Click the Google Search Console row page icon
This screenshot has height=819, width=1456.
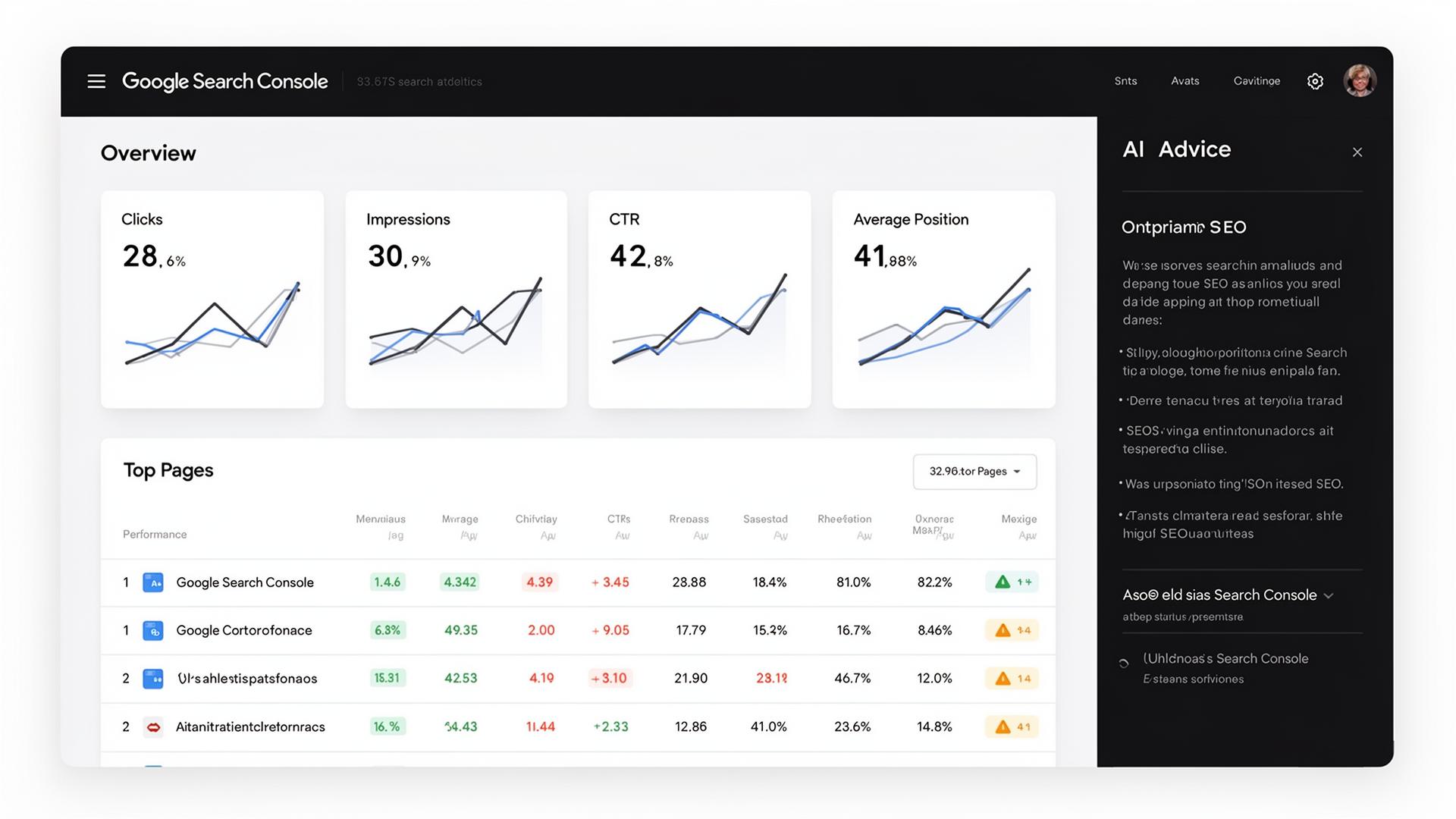[153, 582]
